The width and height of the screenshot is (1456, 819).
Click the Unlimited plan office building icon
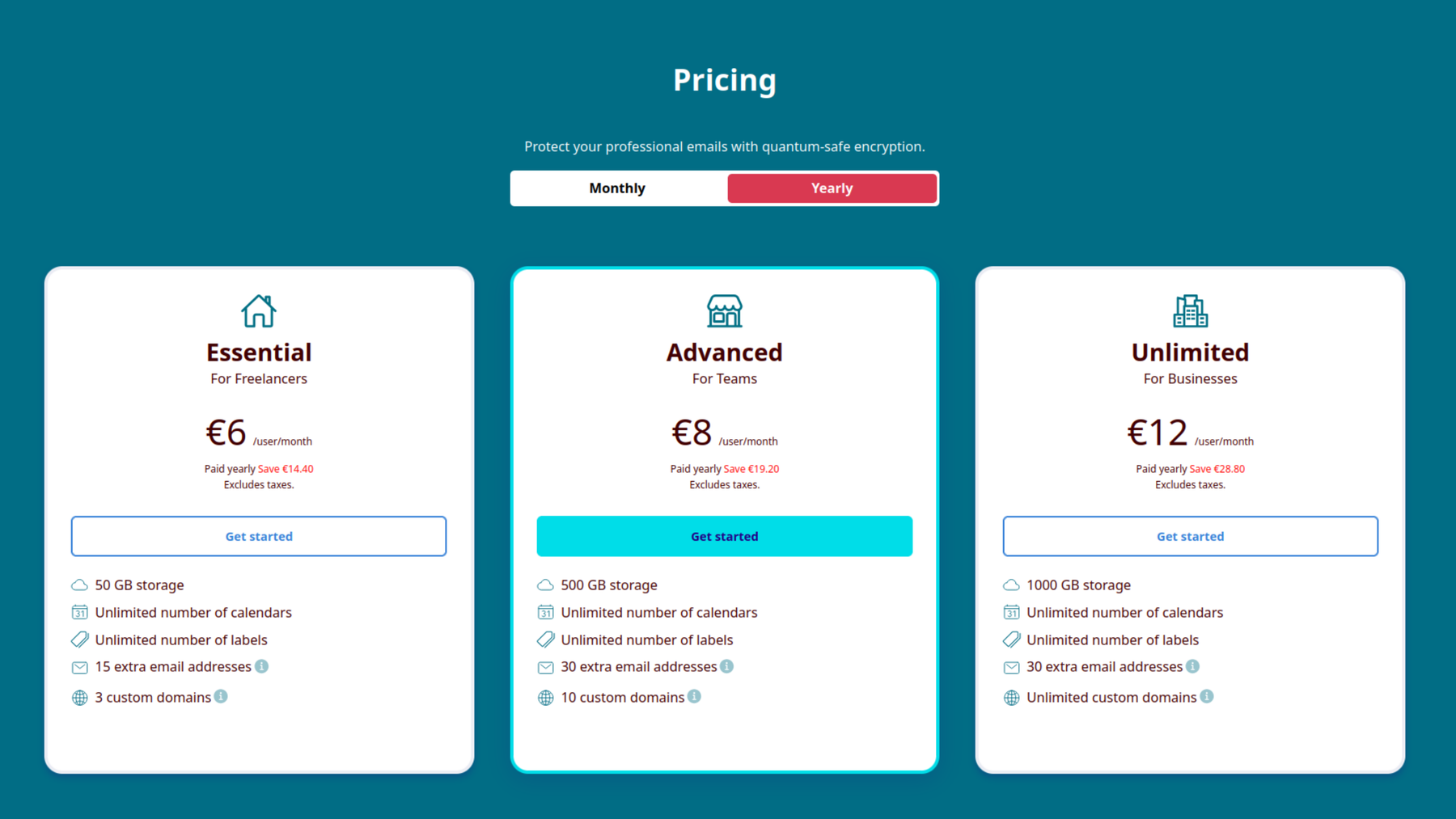click(x=1190, y=311)
